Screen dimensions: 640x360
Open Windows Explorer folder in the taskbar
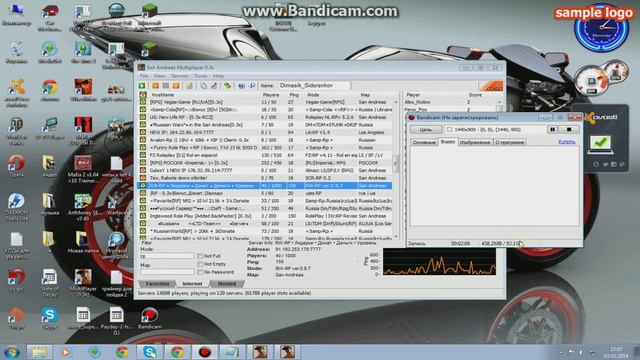click(40, 352)
